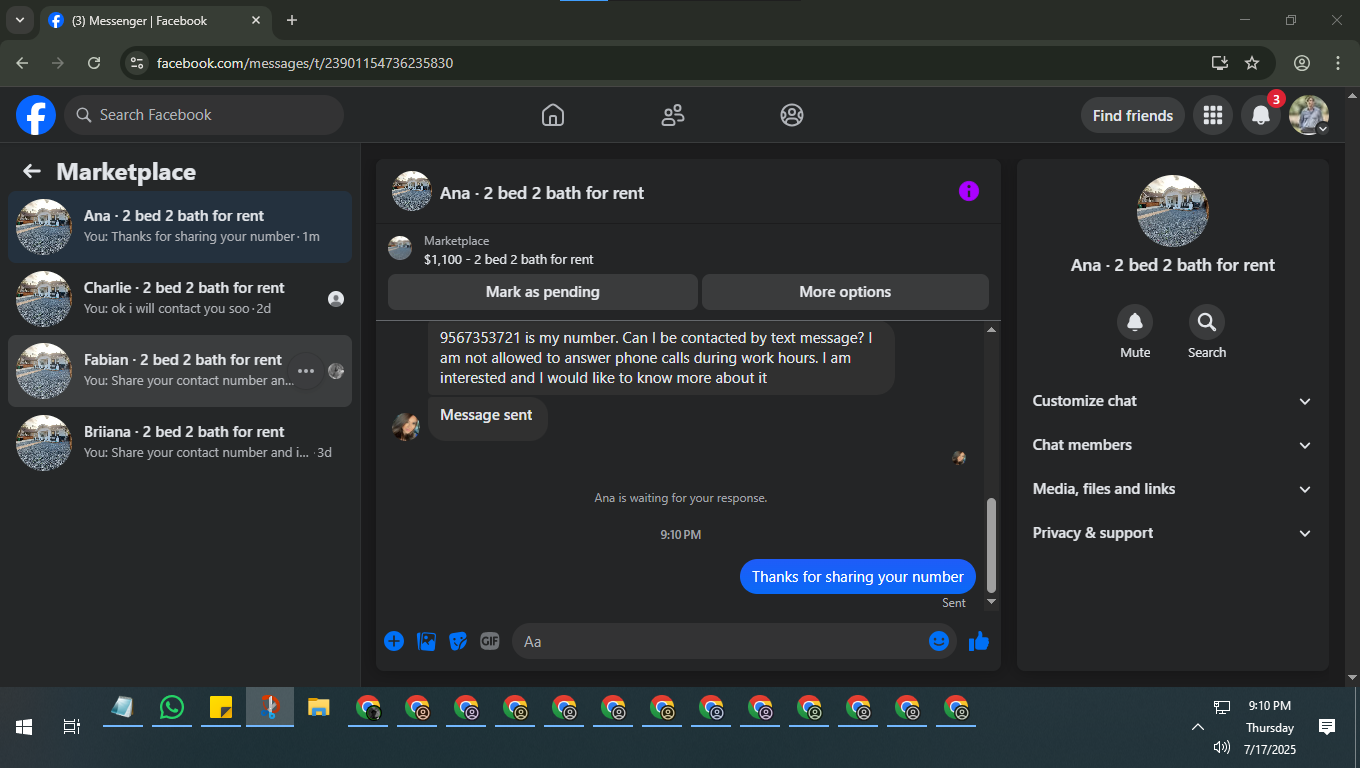
Task: Open the Chrome profile icon
Action: click(1302, 63)
